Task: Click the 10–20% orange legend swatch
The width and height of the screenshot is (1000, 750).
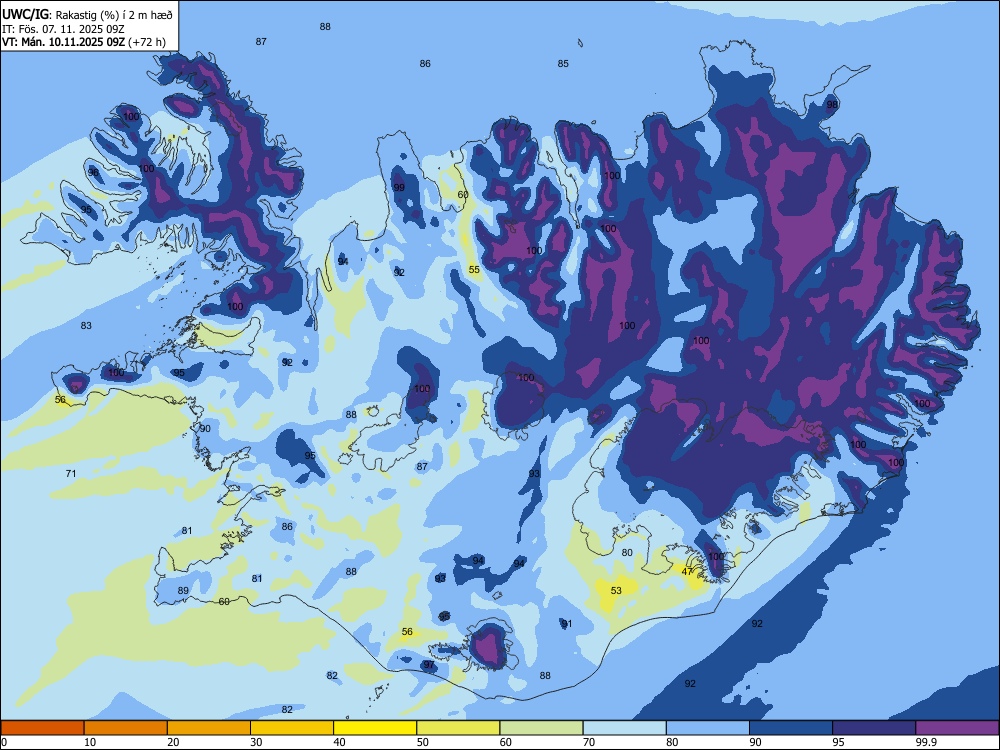Action: (x=126, y=728)
